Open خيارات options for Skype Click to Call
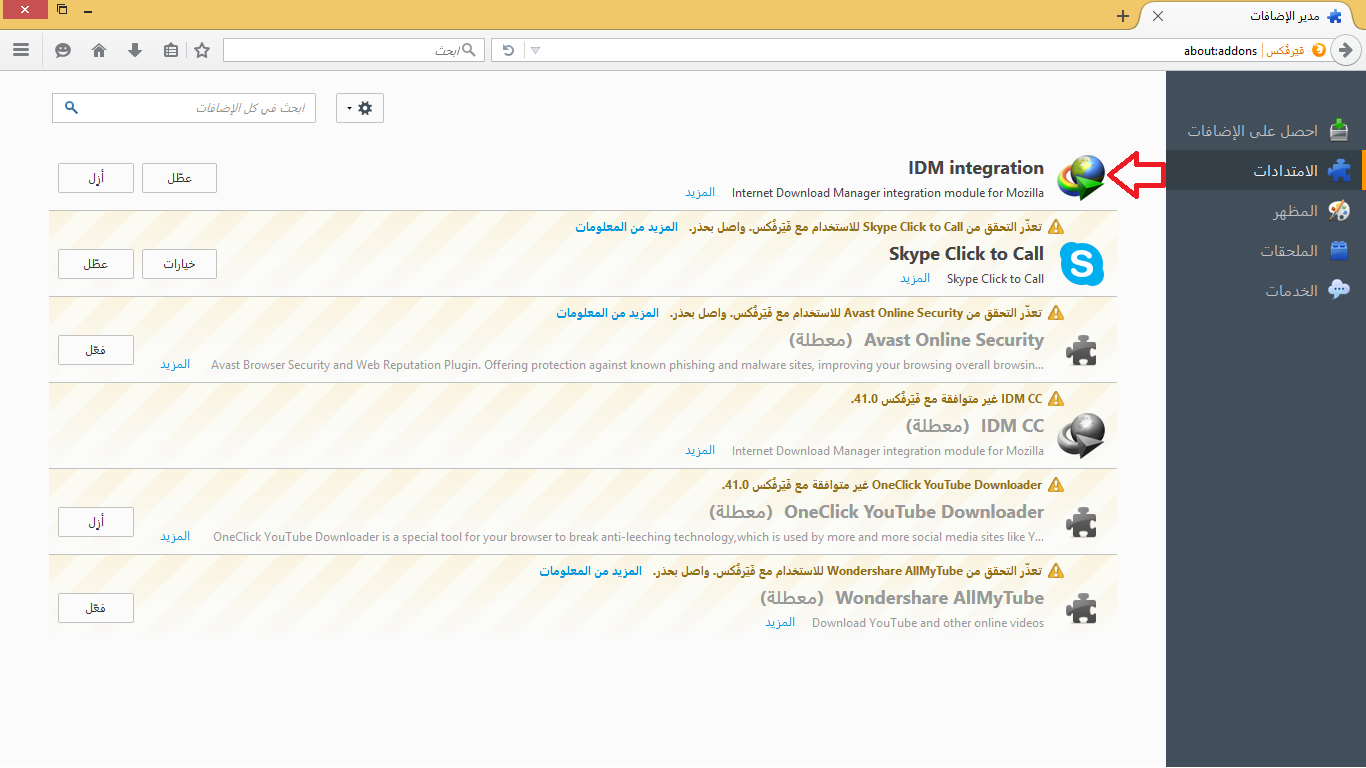This screenshot has height=768, width=1366. 179,264
